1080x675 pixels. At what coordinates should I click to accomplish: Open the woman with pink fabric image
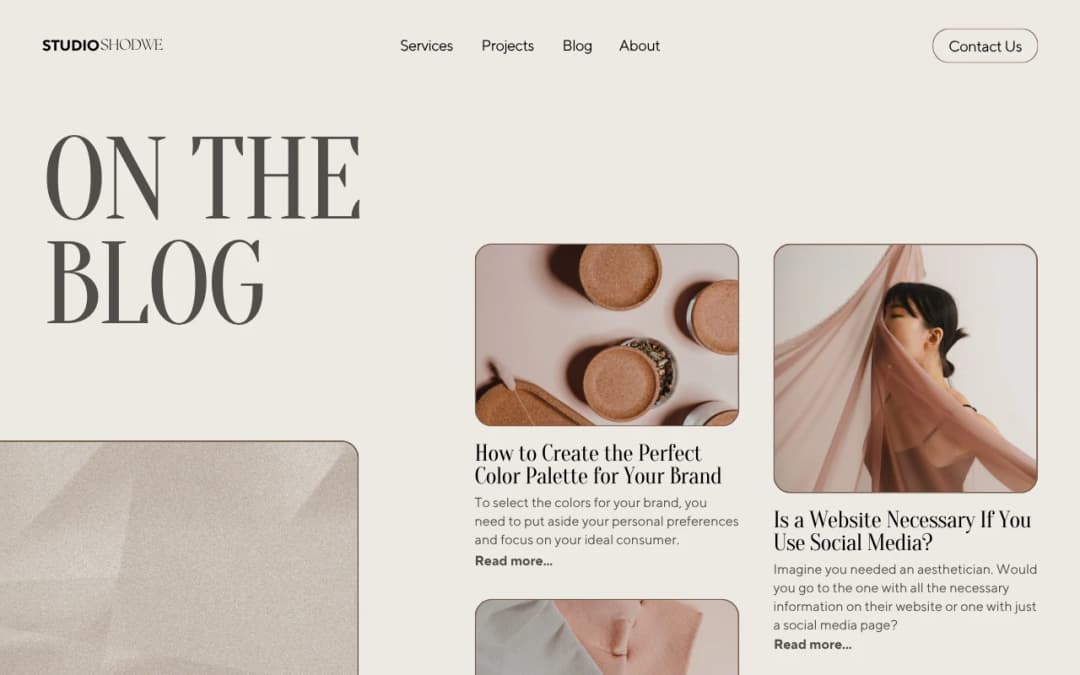(905, 368)
